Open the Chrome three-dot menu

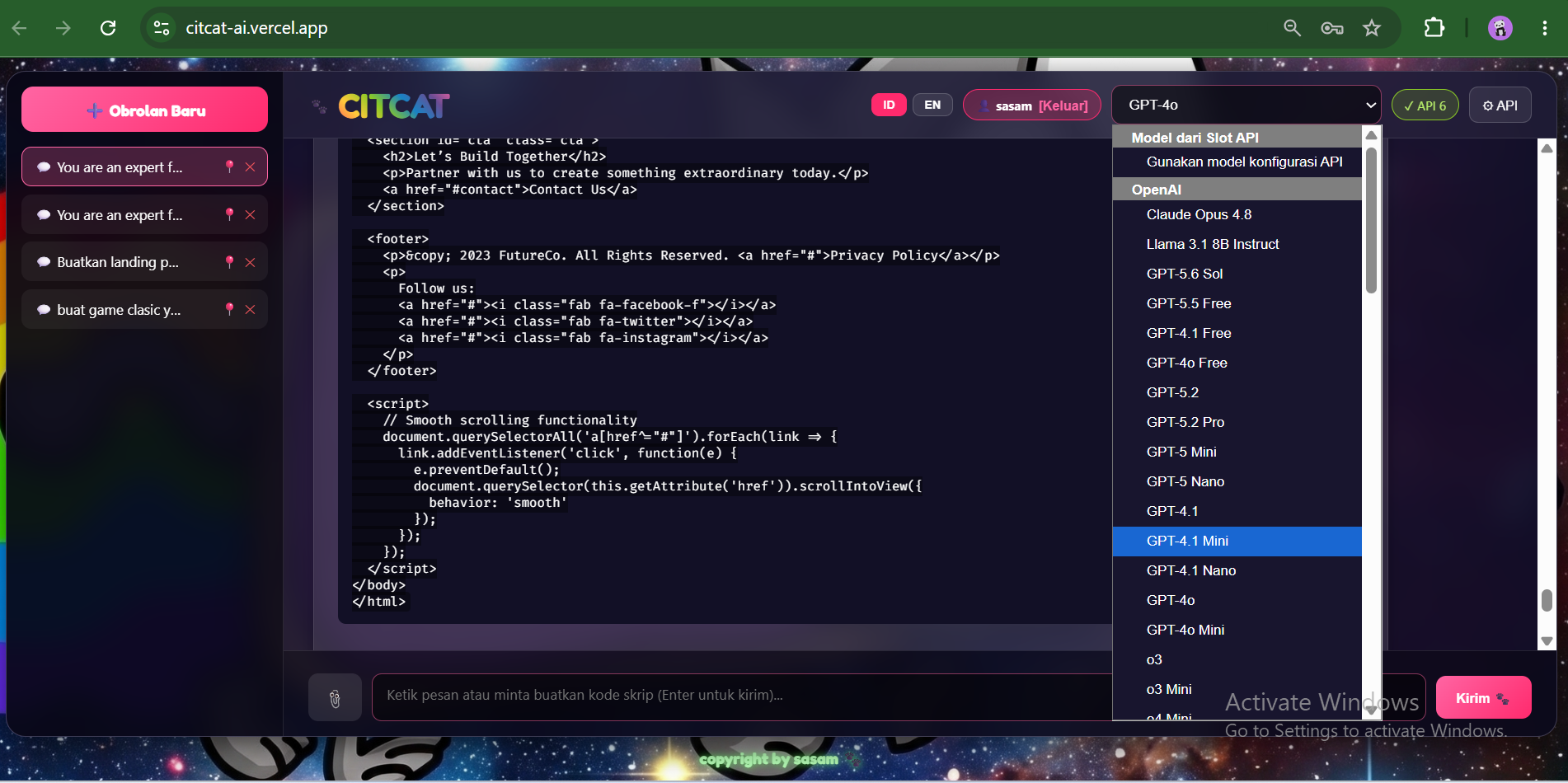pos(1544,28)
